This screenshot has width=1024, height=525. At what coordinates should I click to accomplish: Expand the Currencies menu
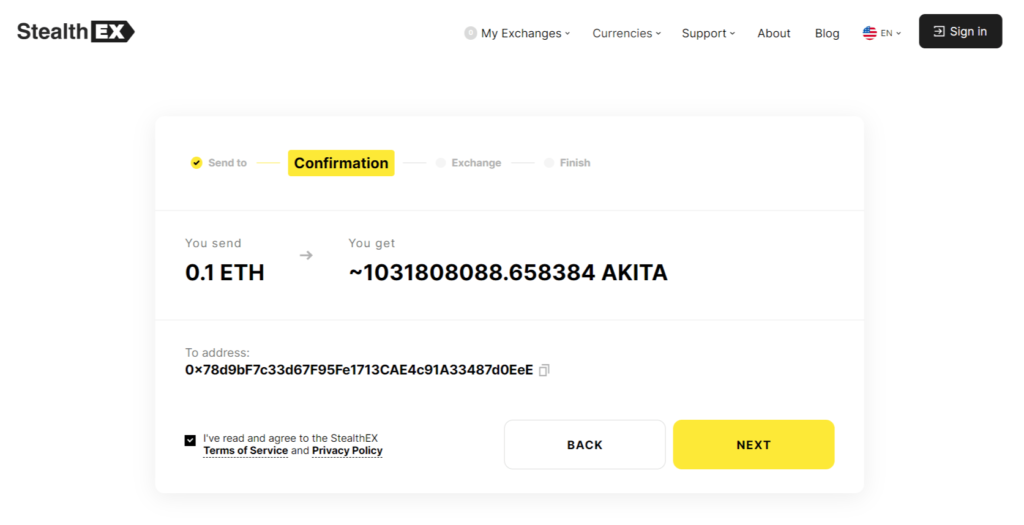point(626,33)
